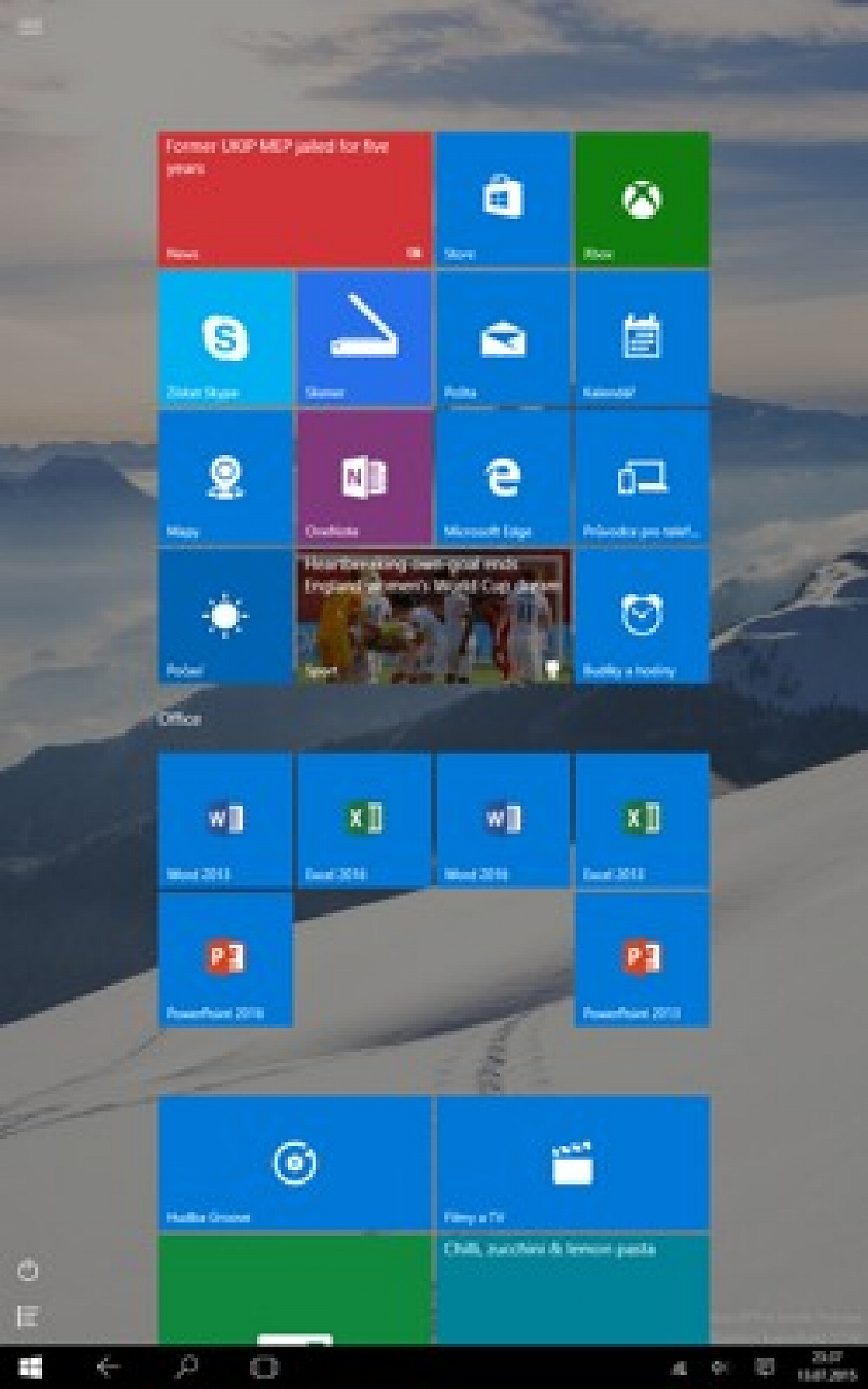This screenshot has height=1389, width=868.
Task: Launch the PowerPoint 2016 tile
Action: [x=225, y=959]
